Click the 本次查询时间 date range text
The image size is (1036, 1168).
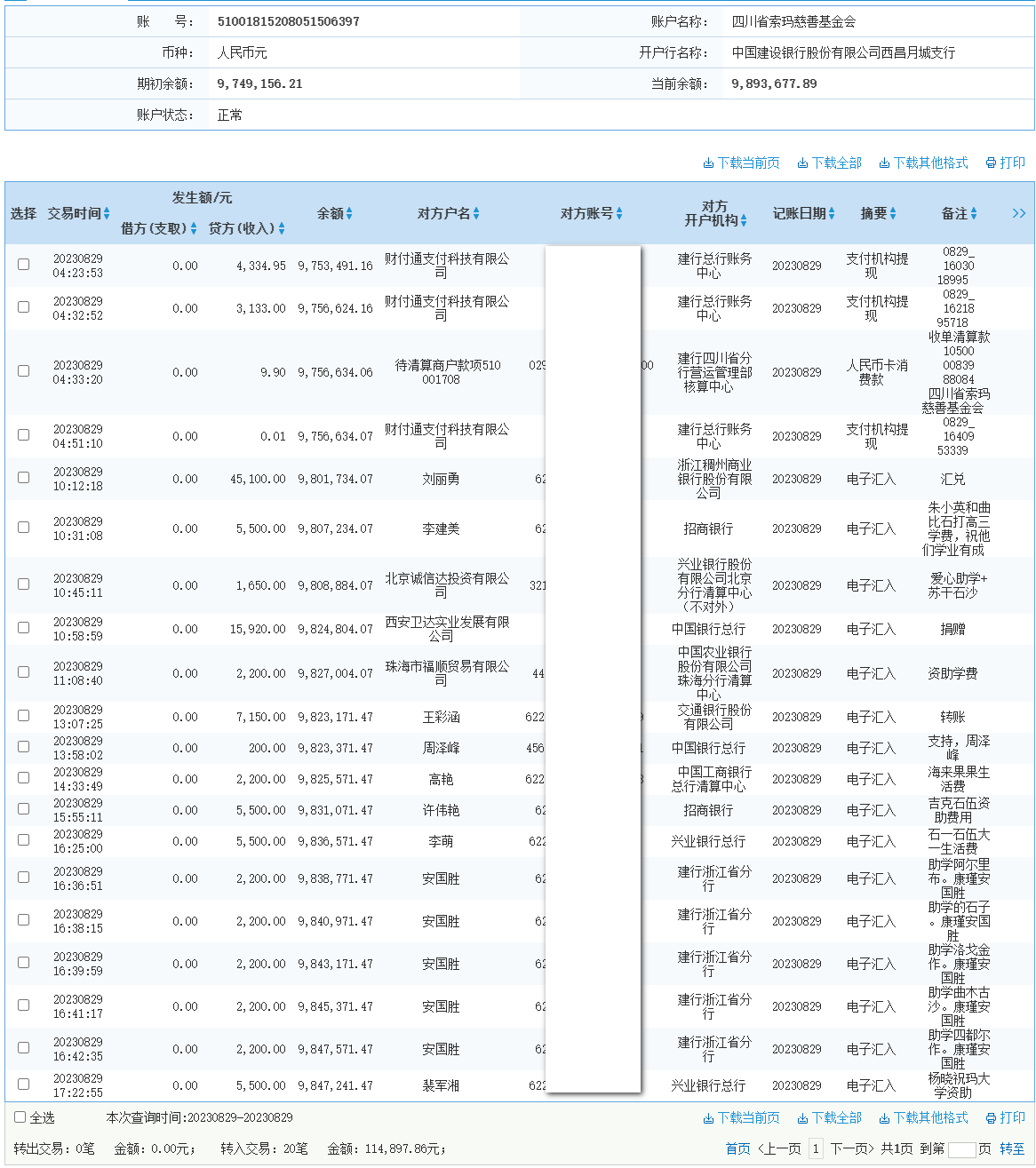(199, 1117)
